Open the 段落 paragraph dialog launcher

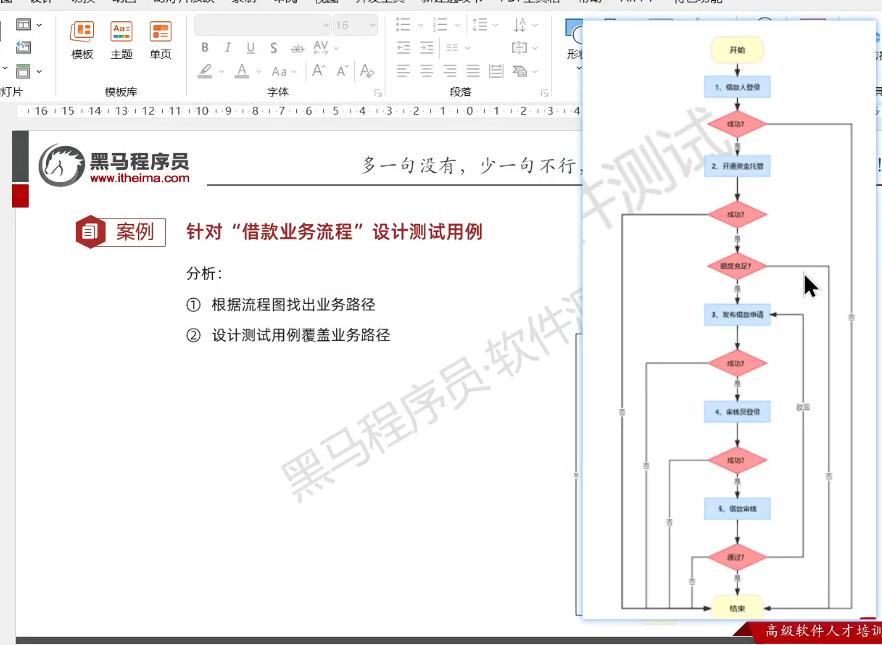pos(544,93)
